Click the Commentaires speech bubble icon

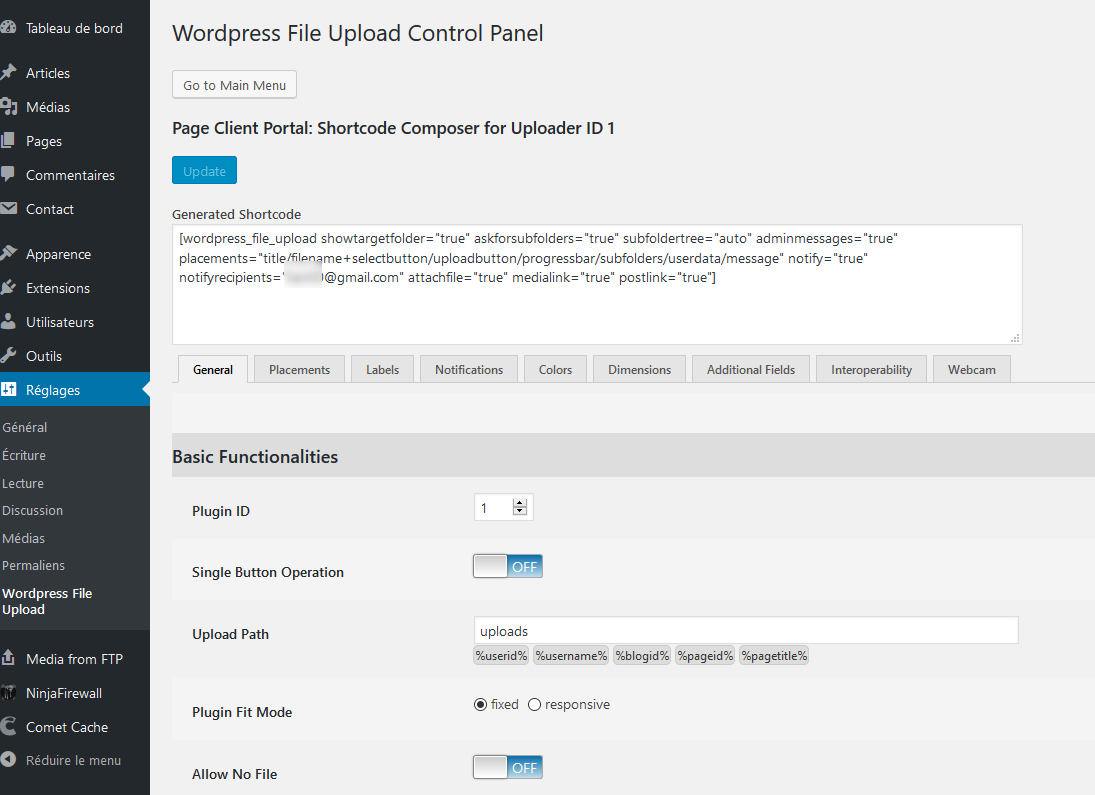point(8,175)
